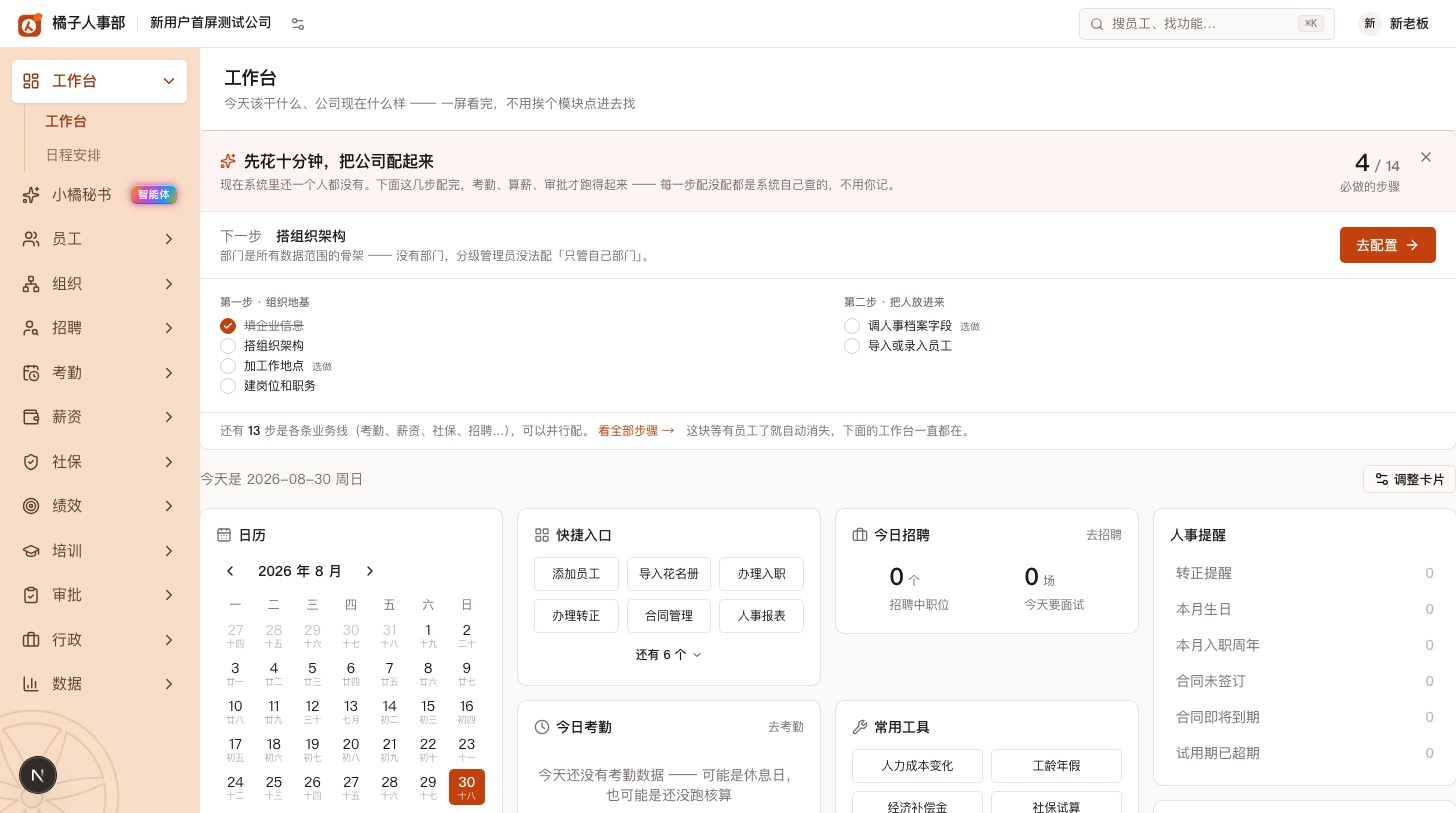Click the 去配置 button
The height and width of the screenshot is (813, 1456).
tap(1388, 245)
